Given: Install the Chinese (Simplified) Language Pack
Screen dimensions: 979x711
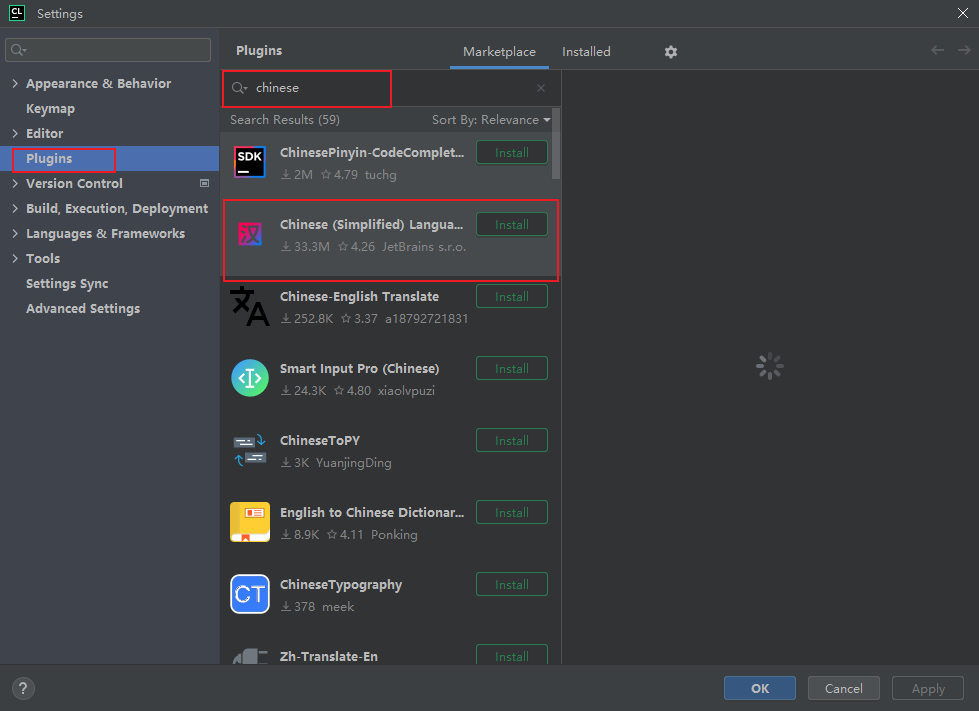Looking at the screenshot, I should [x=511, y=225].
